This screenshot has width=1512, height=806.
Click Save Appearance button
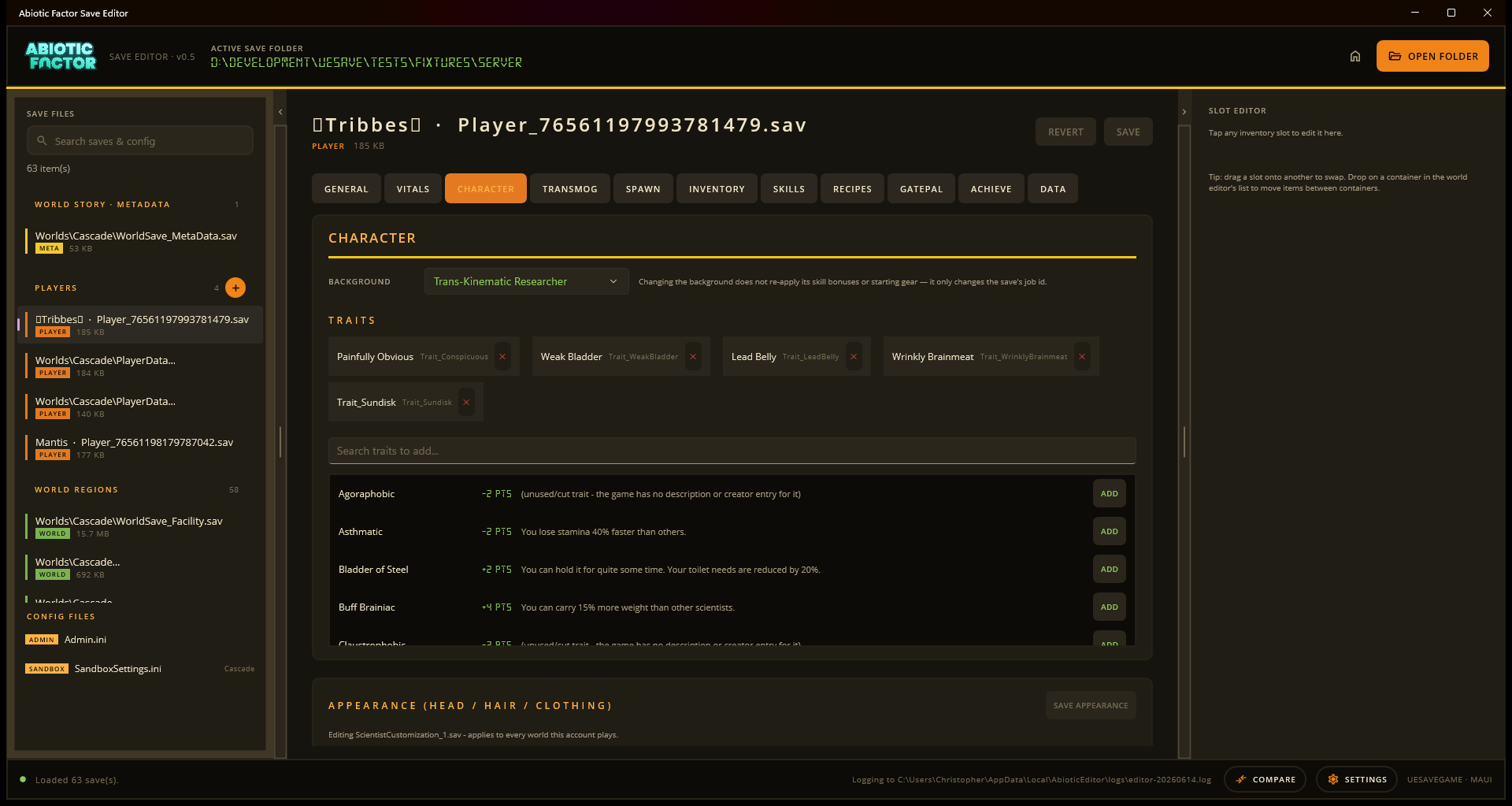(1091, 705)
